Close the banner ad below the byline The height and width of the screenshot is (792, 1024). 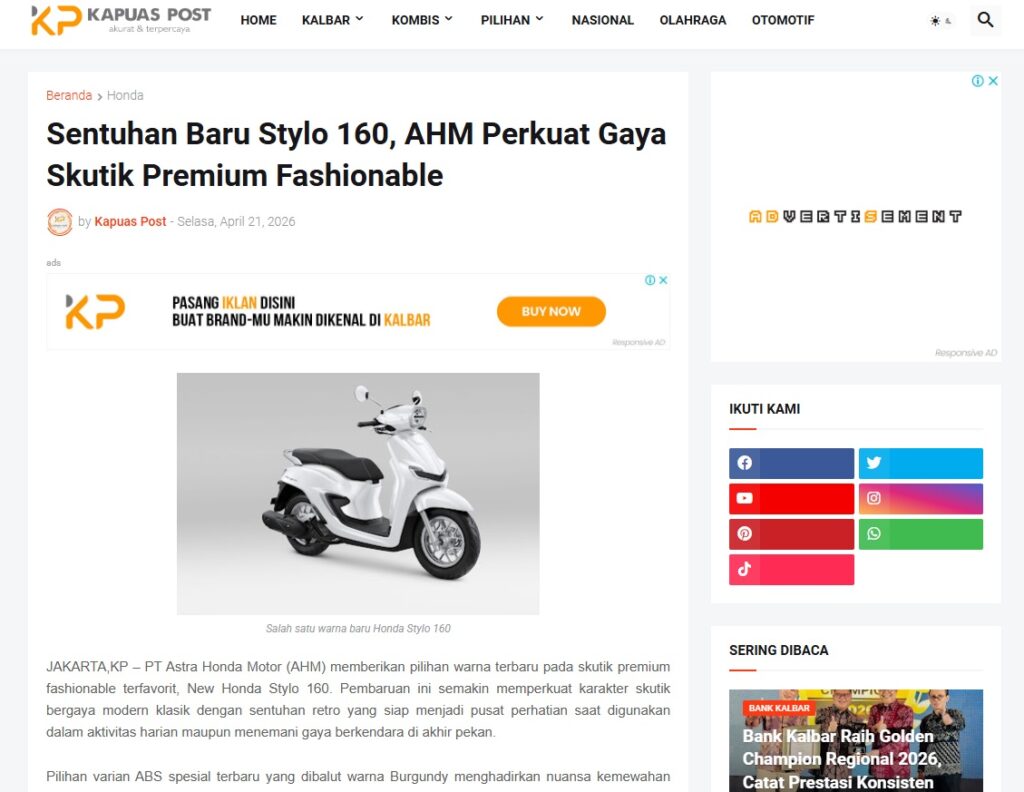[663, 280]
